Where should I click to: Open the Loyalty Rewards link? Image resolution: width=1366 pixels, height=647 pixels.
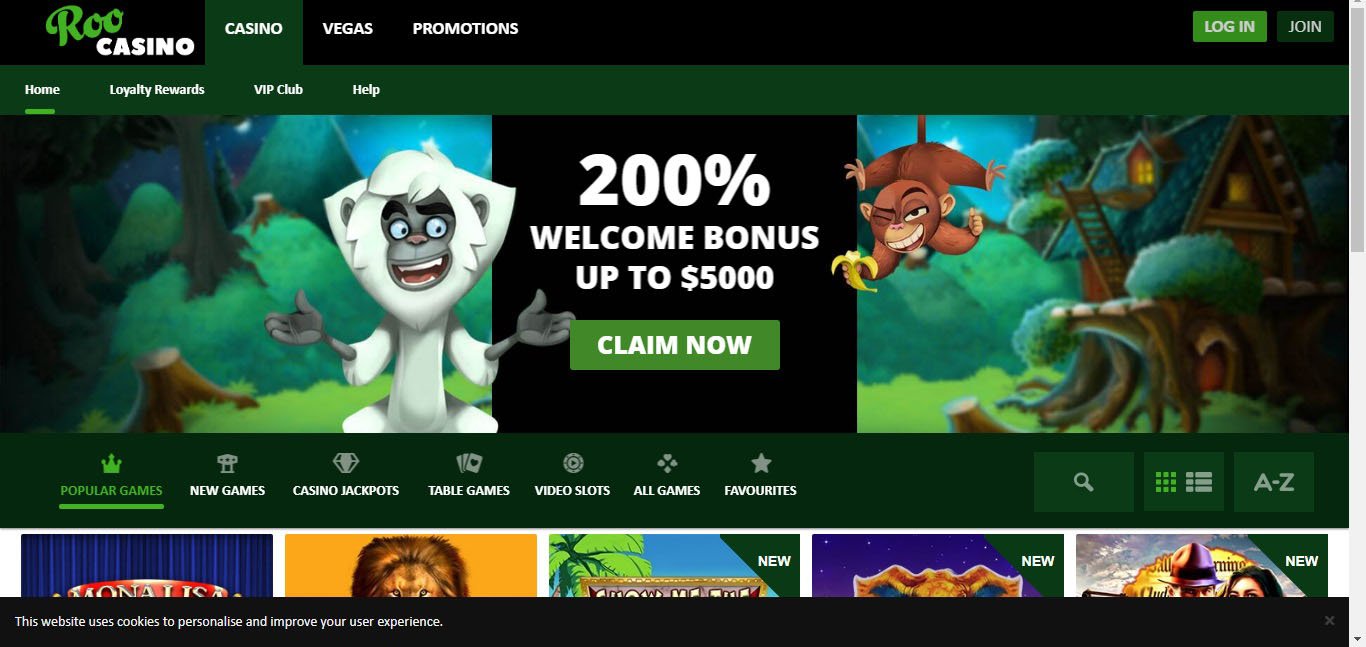pos(157,90)
